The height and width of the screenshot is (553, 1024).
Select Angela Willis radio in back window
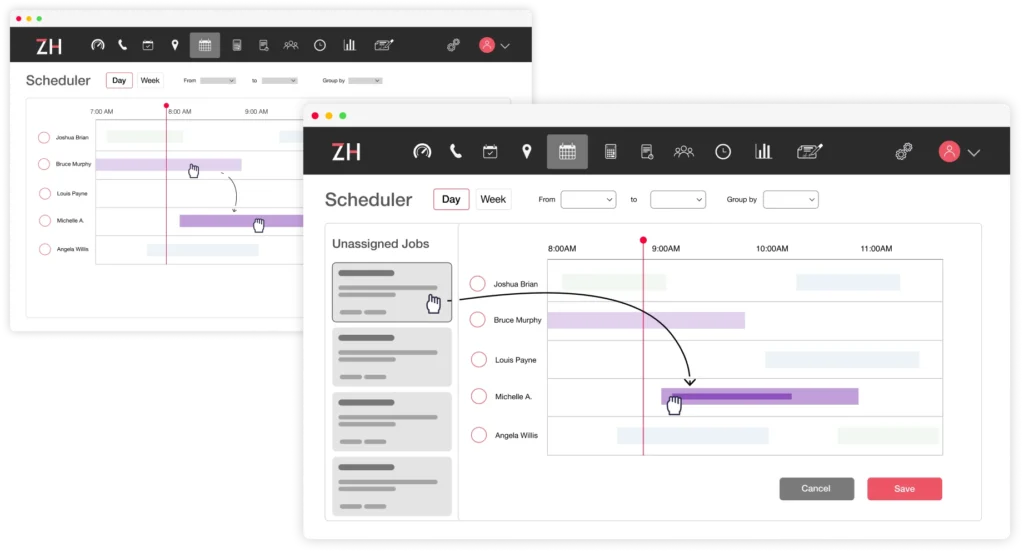pyautogui.click(x=44, y=249)
